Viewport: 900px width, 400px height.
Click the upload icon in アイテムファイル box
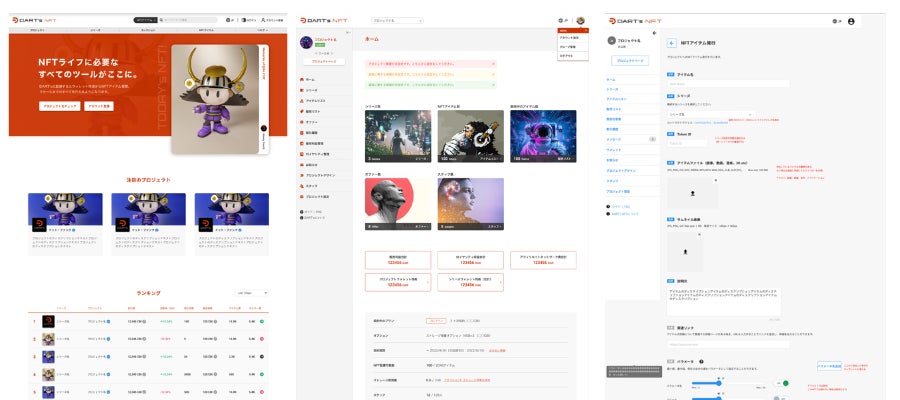[692, 194]
